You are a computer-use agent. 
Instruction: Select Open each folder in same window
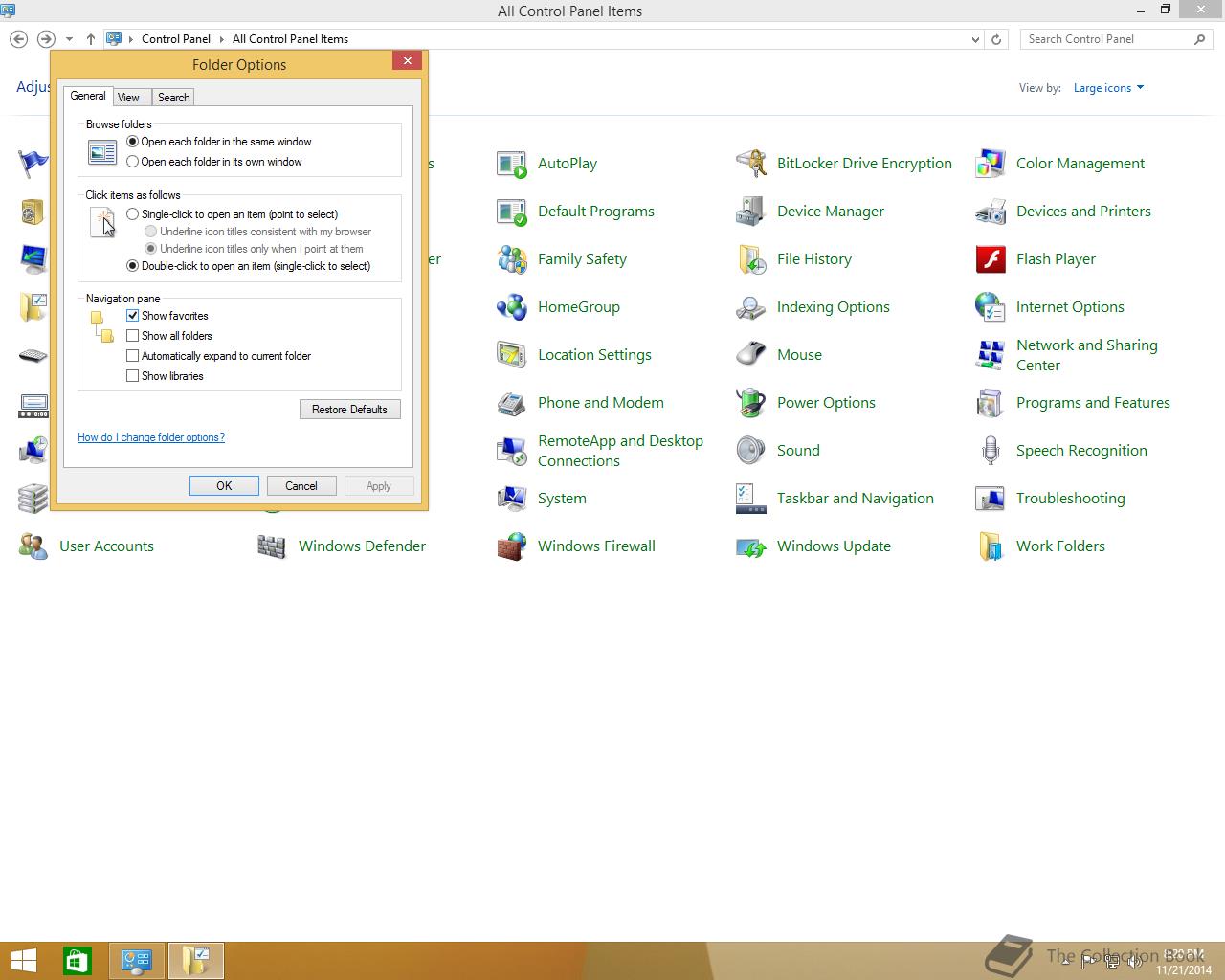pyautogui.click(x=133, y=142)
